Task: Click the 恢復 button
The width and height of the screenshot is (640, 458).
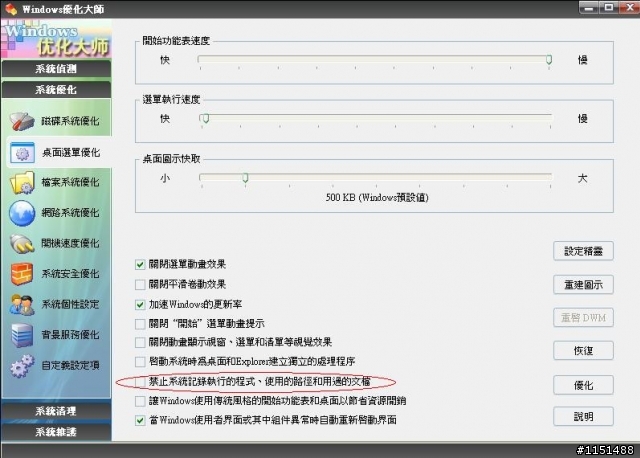Action: click(x=583, y=351)
